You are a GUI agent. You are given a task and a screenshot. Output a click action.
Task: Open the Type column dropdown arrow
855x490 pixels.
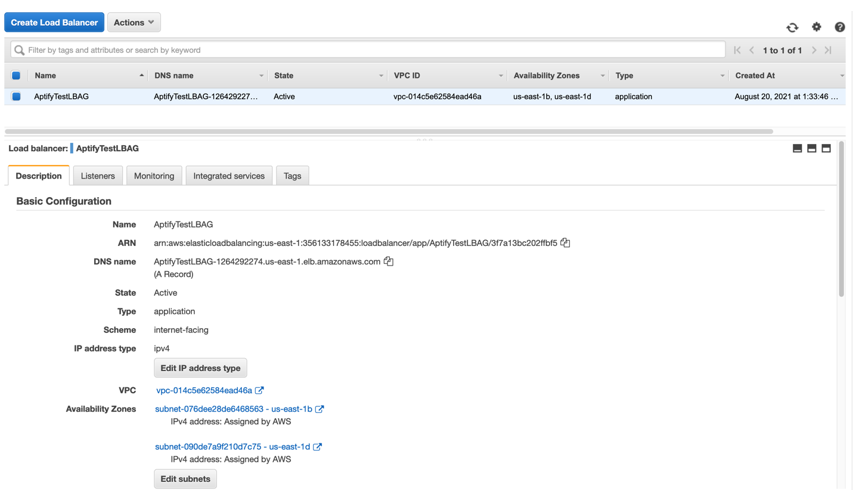[x=722, y=76]
